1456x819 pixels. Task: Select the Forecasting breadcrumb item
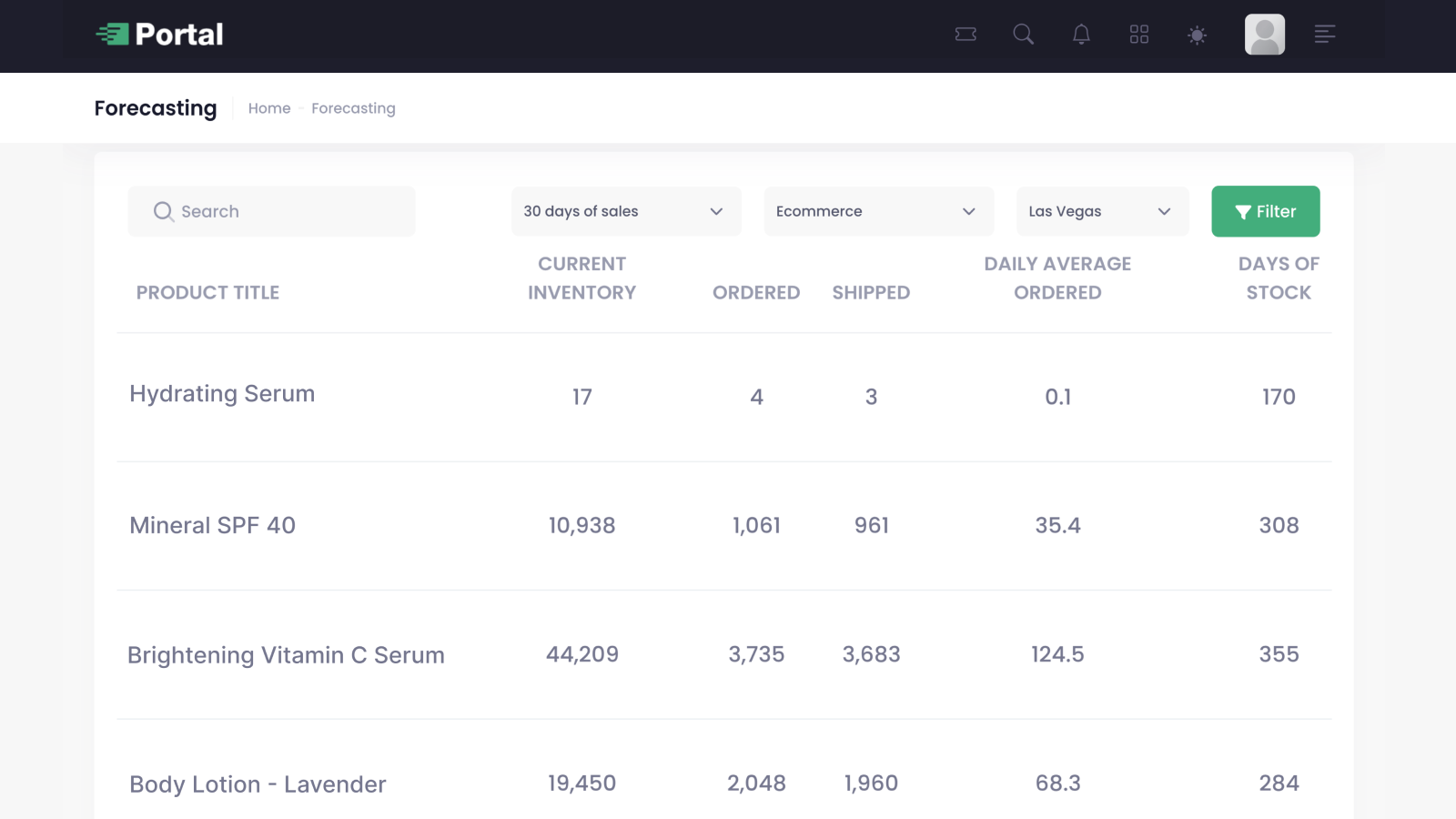353,108
